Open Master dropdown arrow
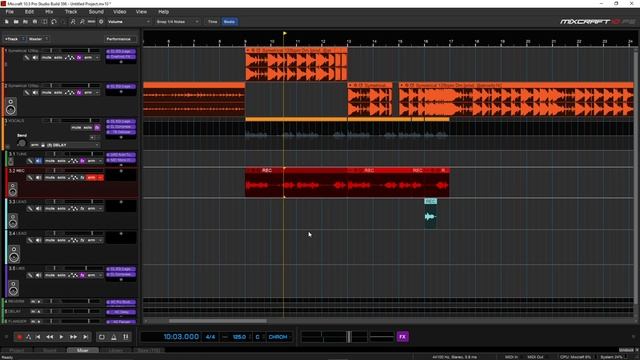 tap(47, 39)
